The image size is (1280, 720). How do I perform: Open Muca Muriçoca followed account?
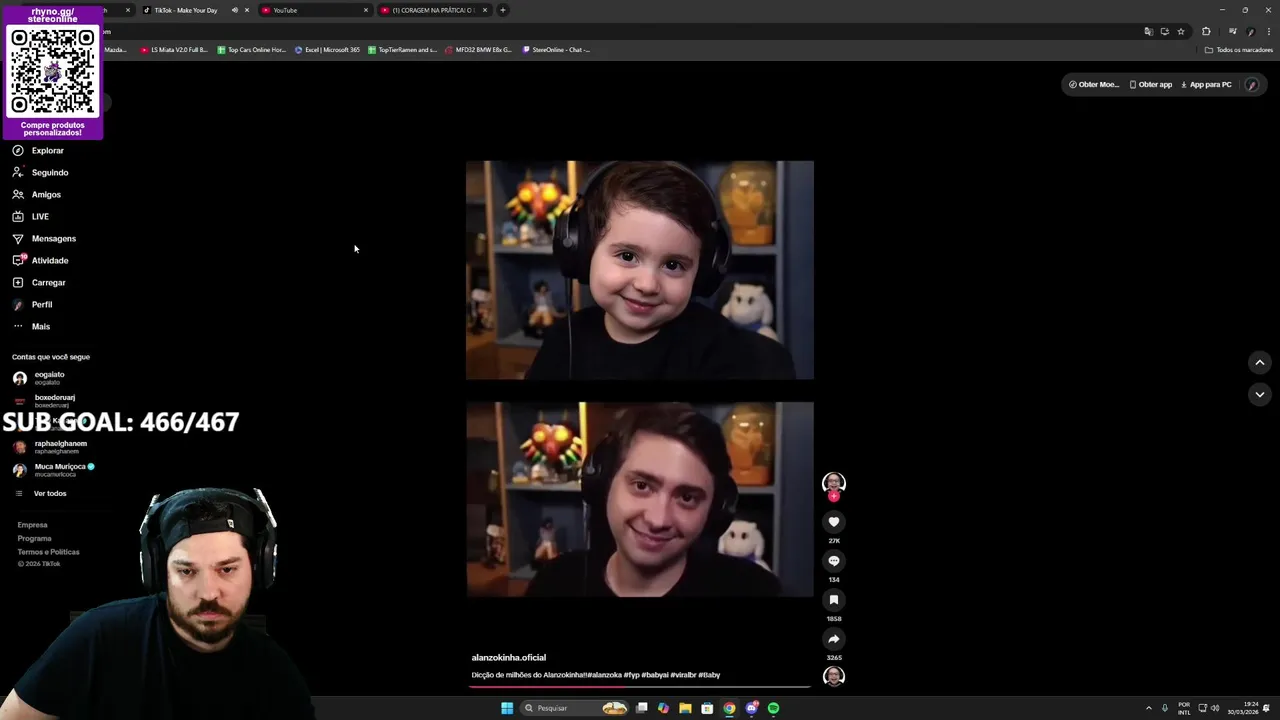pos(54,470)
